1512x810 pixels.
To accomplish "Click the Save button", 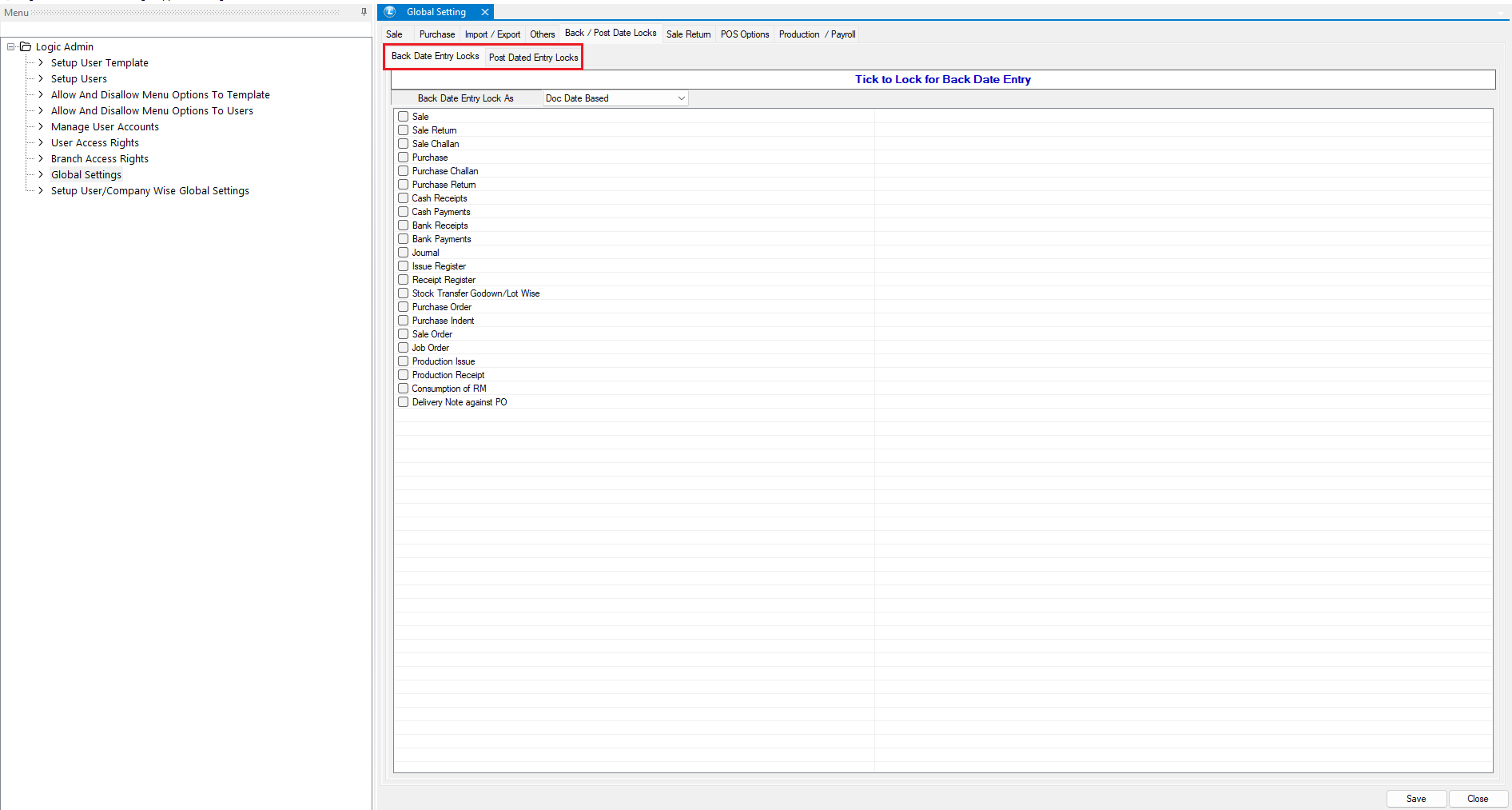I will click(x=1415, y=799).
